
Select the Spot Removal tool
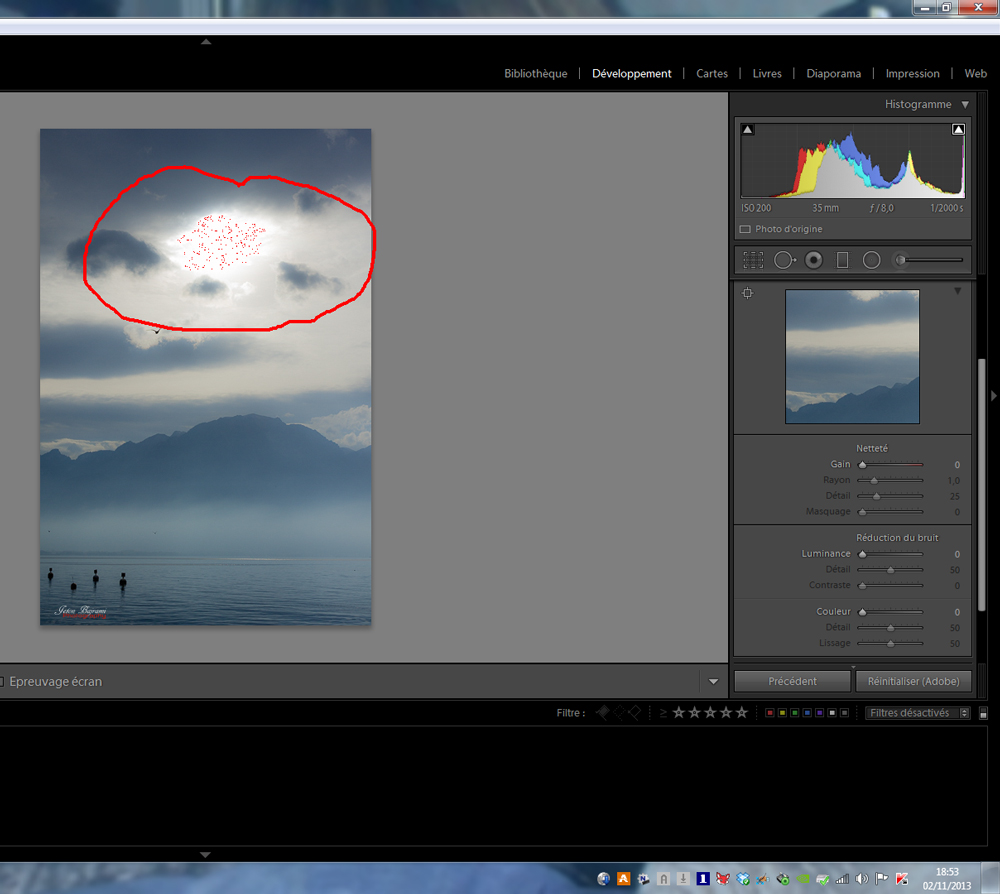point(784,260)
